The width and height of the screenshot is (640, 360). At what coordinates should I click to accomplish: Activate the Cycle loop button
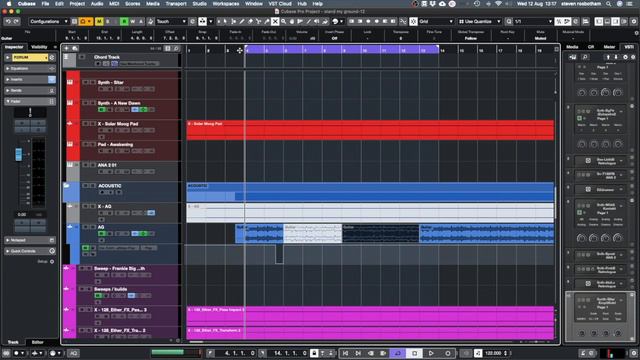click(x=398, y=353)
